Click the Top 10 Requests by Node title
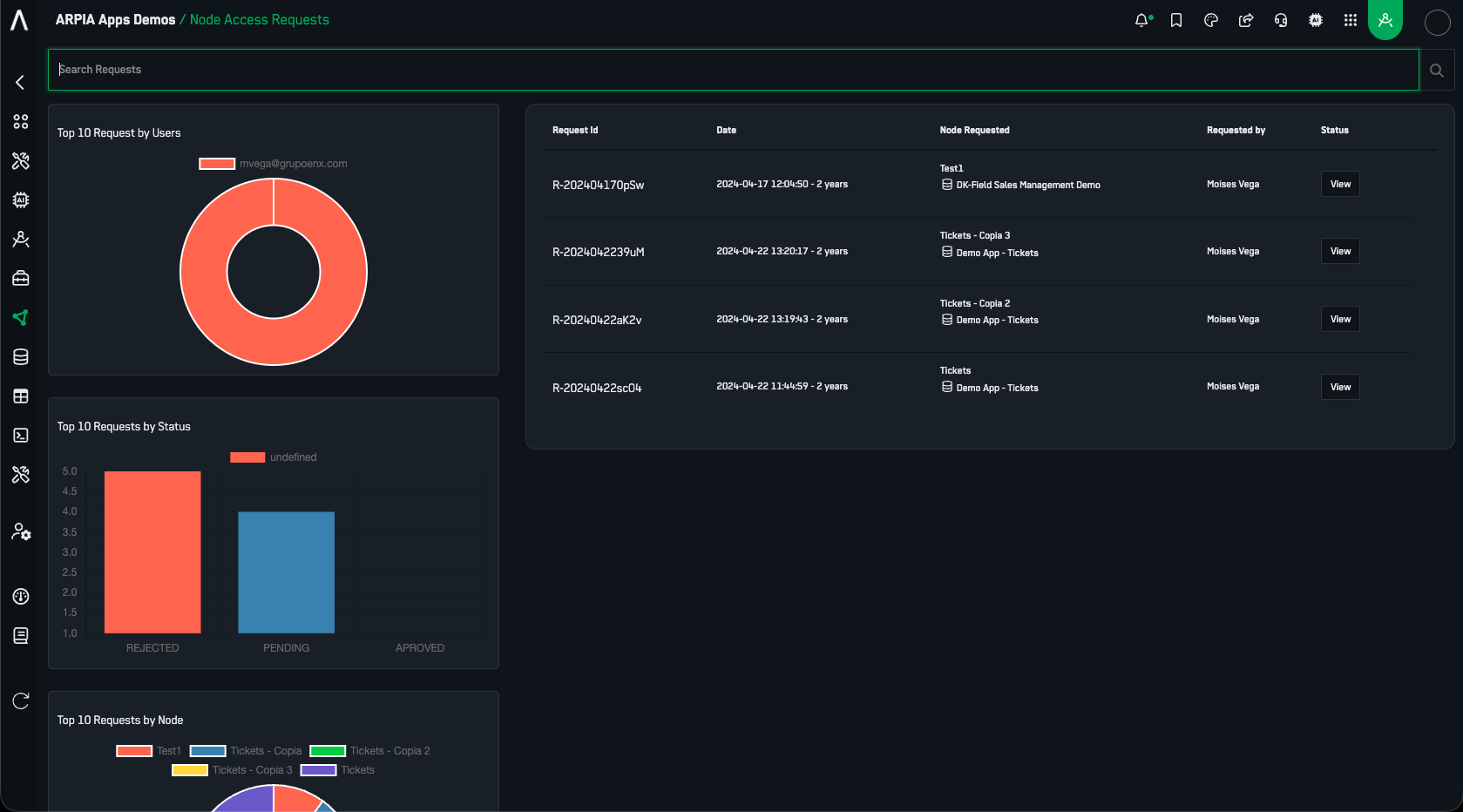 [120, 721]
